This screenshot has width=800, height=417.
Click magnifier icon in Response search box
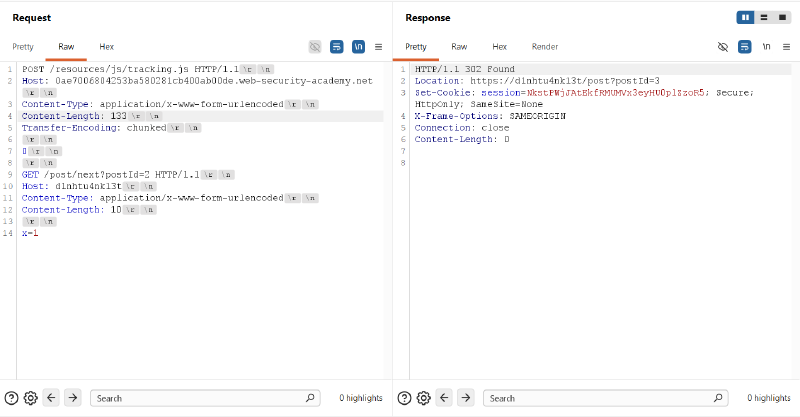(718, 398)
